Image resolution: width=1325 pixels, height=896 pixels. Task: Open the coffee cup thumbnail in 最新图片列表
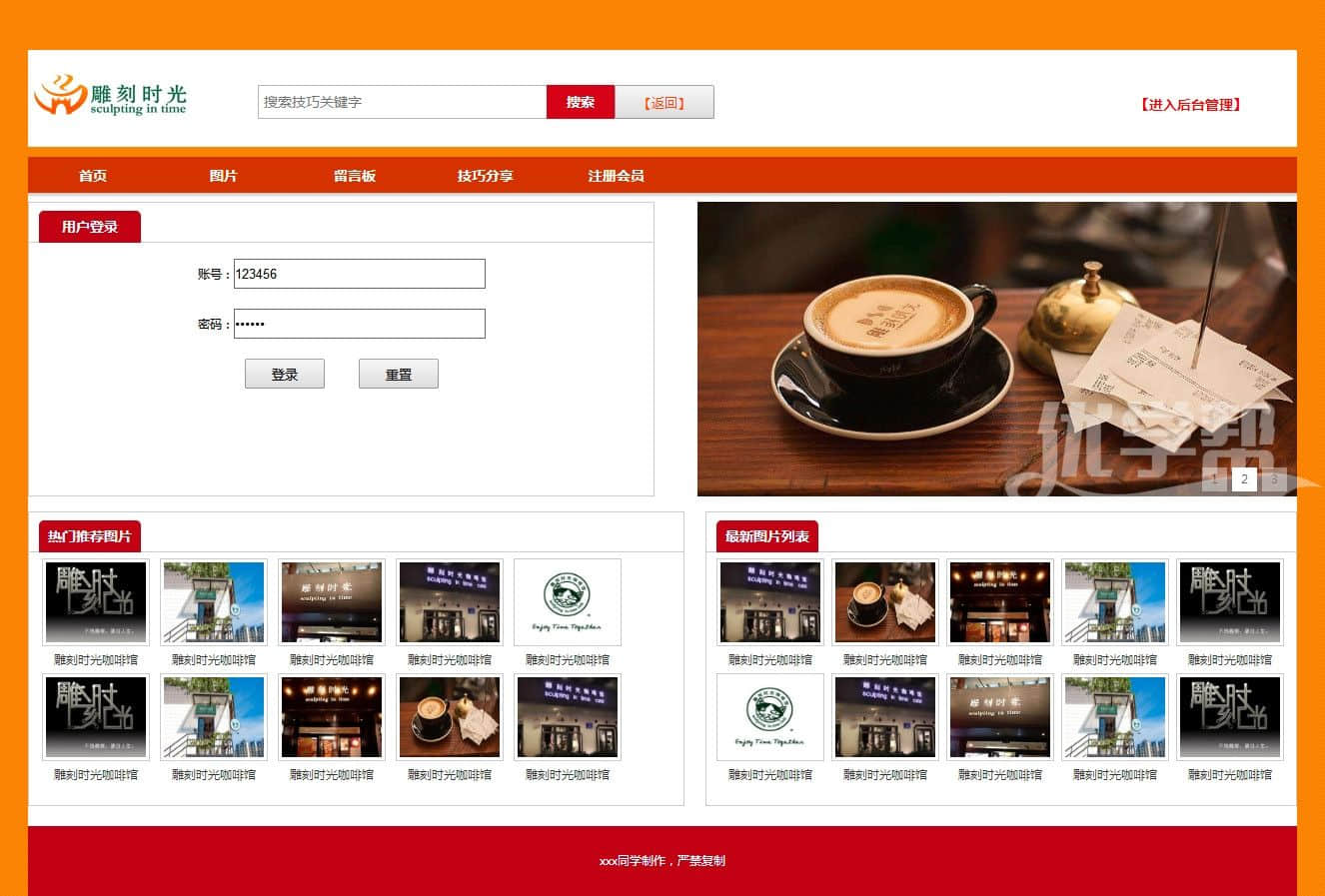(885, 602)
